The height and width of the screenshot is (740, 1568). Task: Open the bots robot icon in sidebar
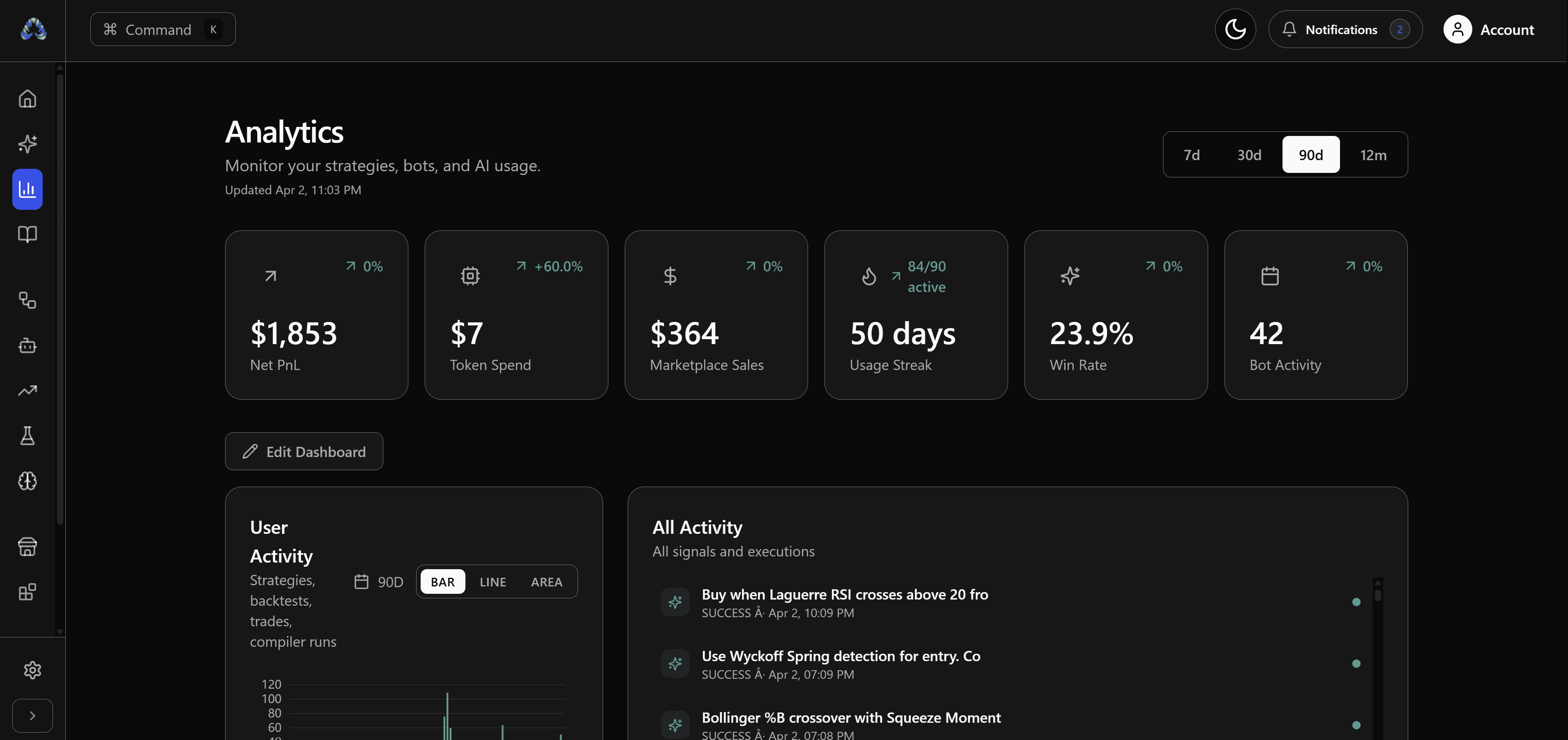[x=28, y=346]
